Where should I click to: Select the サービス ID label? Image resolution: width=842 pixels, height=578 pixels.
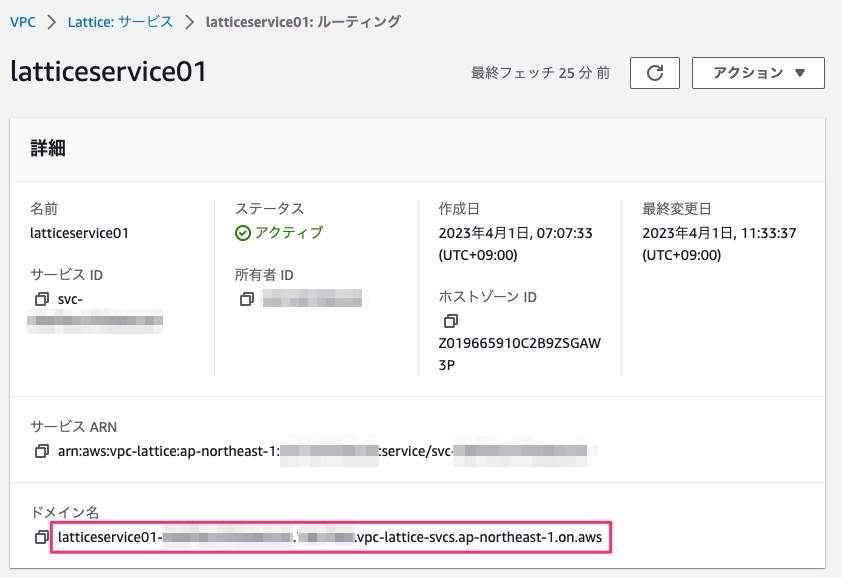(67, 275)
